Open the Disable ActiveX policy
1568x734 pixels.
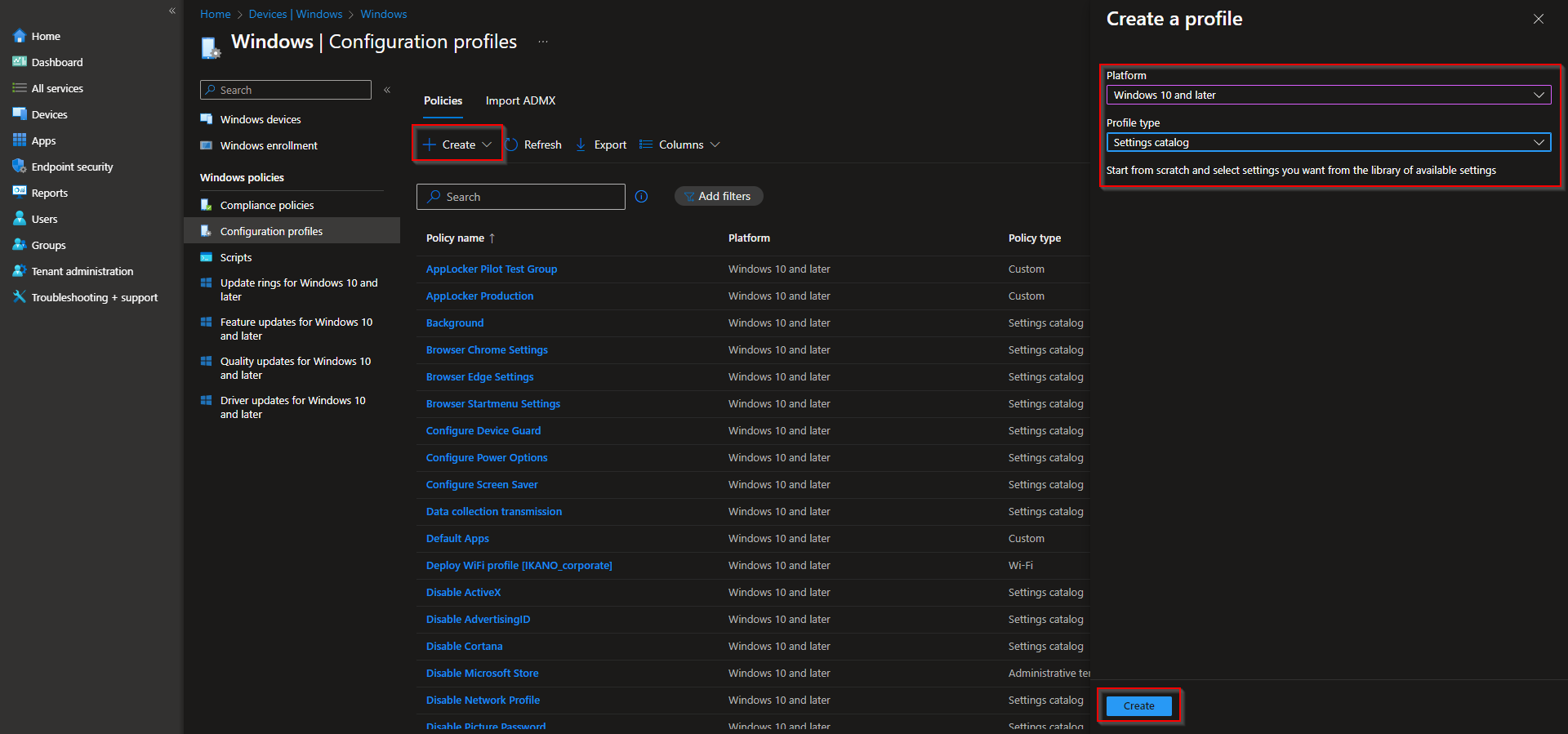(x=464, y=592)
